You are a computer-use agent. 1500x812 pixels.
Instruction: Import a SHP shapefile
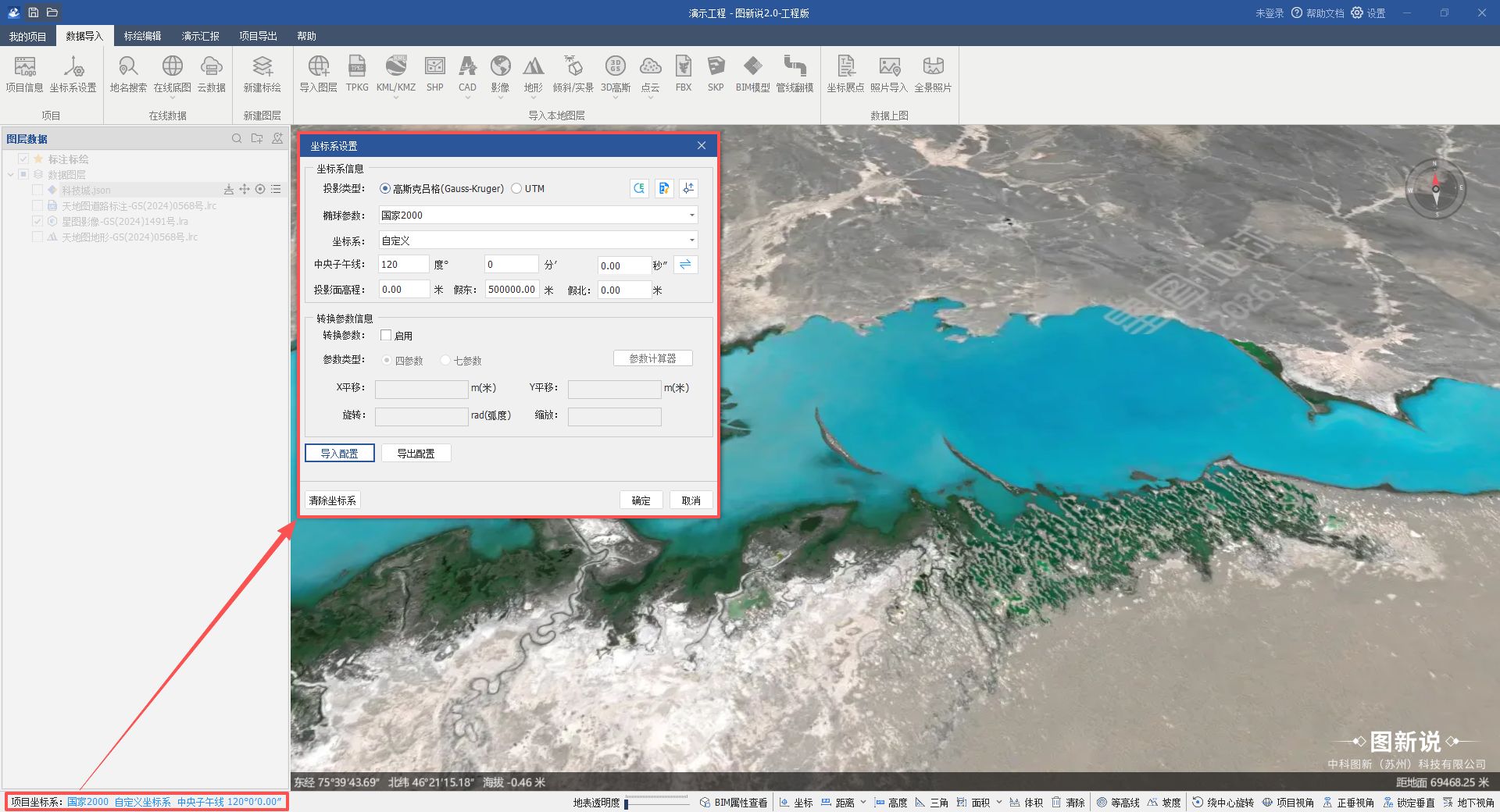click(435, 75)
